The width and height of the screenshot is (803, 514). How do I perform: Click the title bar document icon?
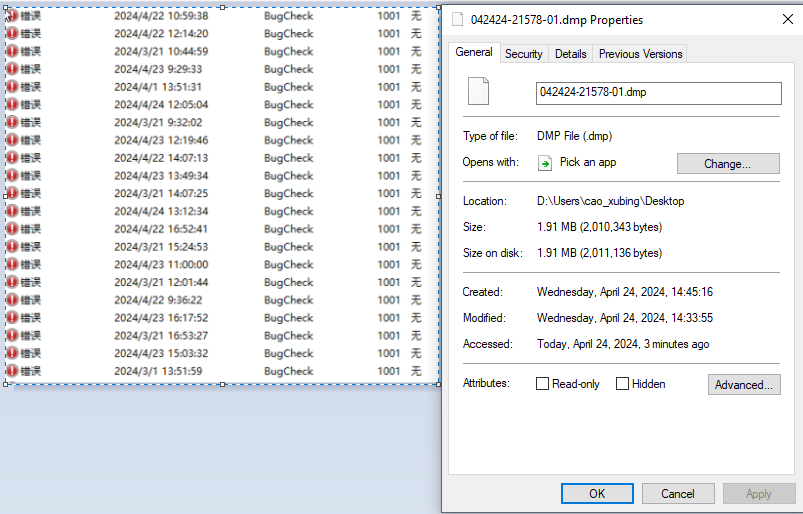click(457, 19)
